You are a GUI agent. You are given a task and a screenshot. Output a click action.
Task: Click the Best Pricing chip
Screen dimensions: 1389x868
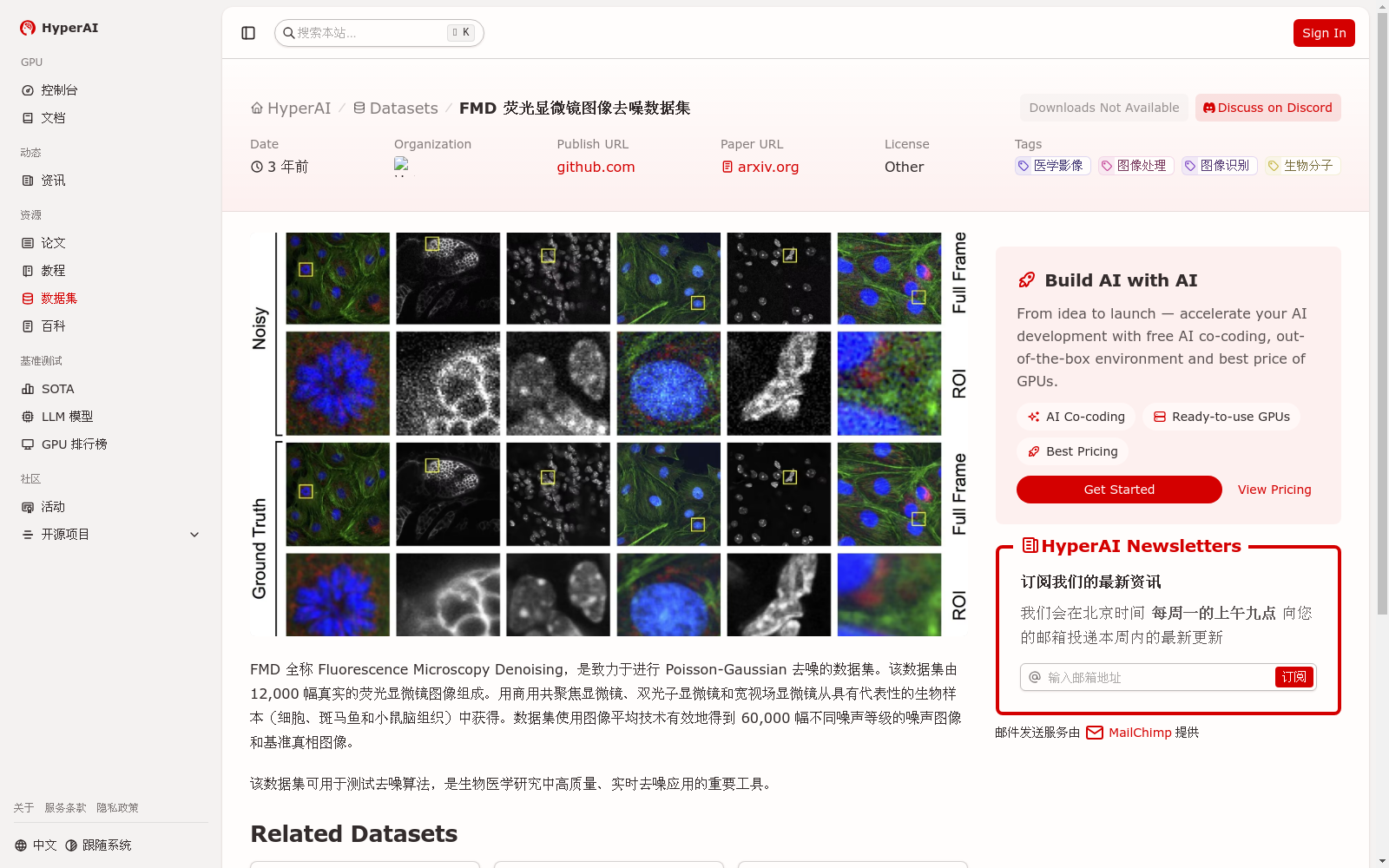click(1073, 451)
